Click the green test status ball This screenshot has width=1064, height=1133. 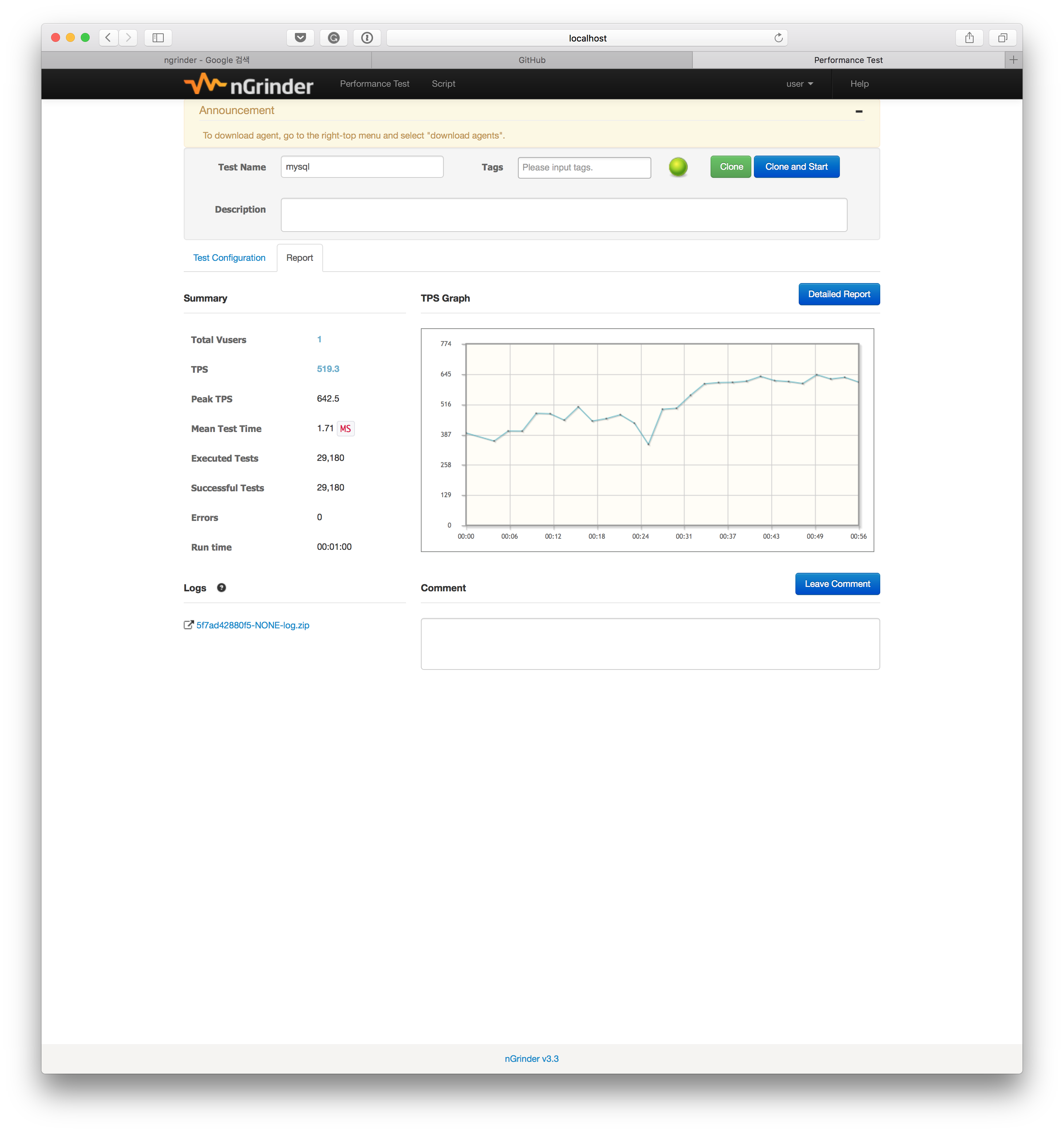tap(678, 167)
